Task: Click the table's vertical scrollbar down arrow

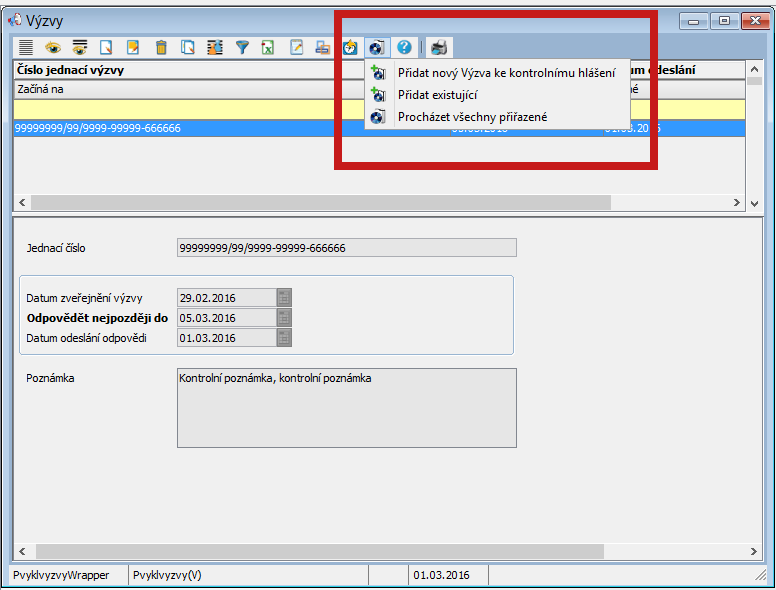Action: click(755, 203)
